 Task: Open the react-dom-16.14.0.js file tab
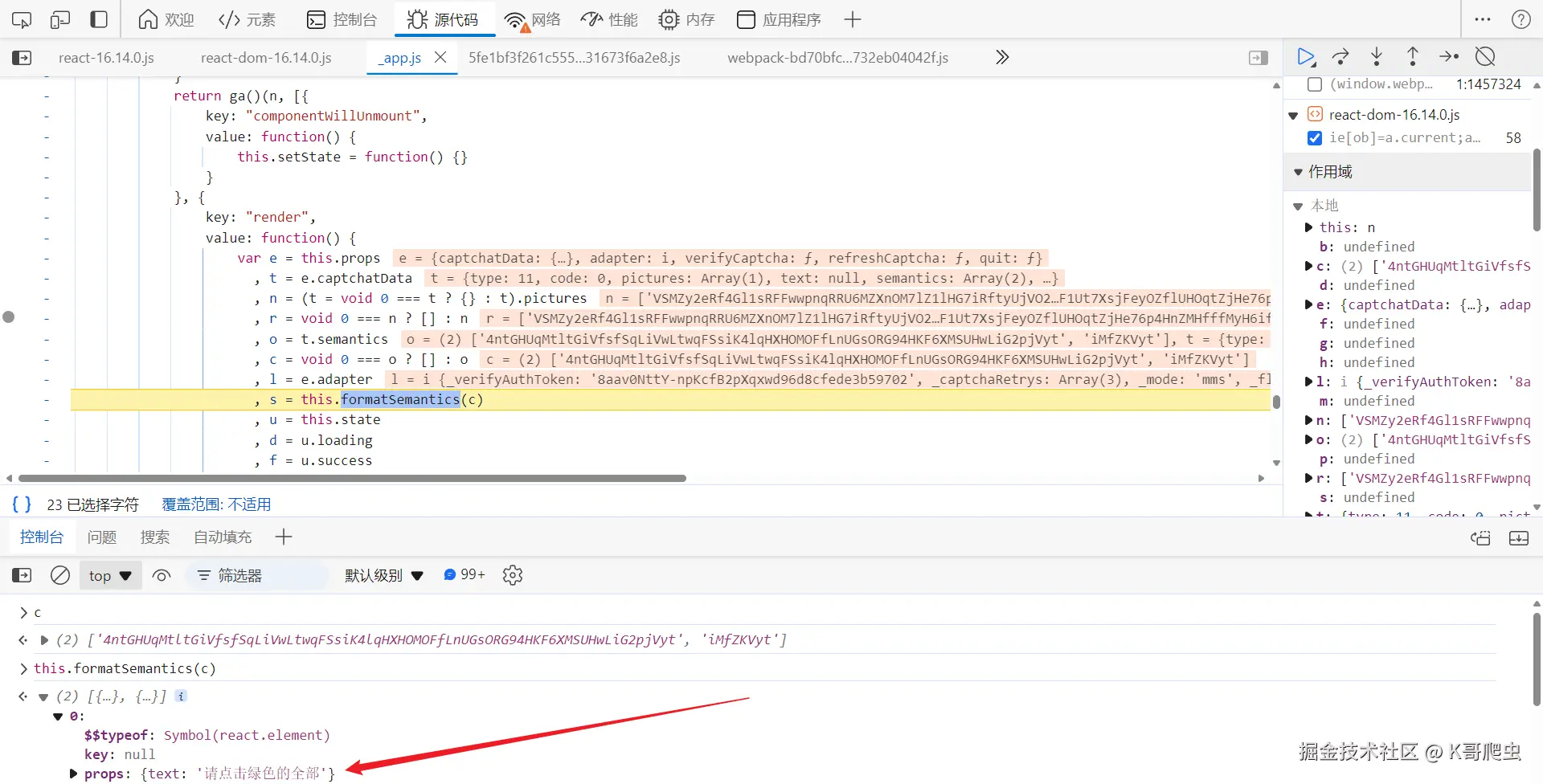click(266, 58)
